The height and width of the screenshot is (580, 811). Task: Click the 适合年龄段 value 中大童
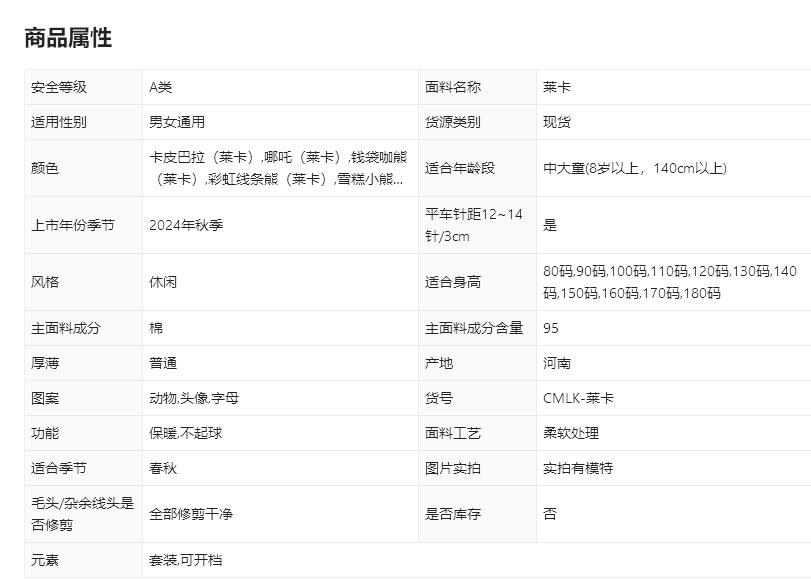click(x=634, y=168)
